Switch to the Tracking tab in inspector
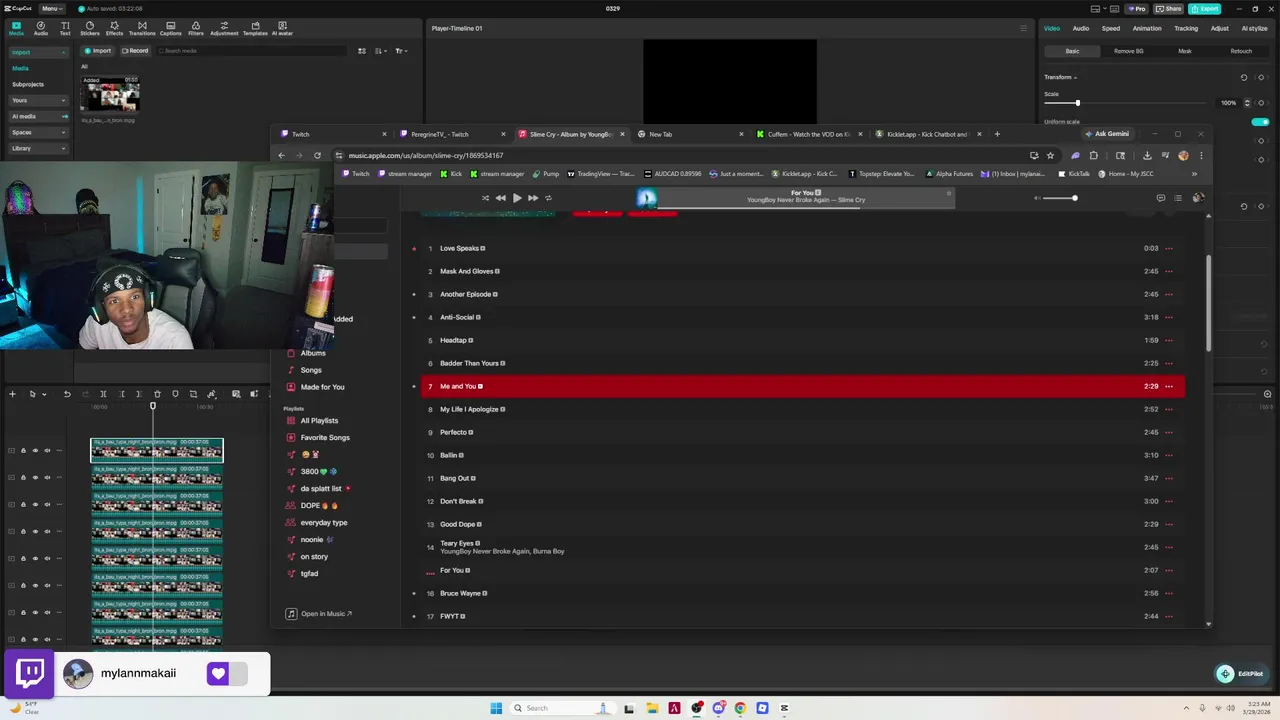This screenshot has height=720, width=1280. [1186, 28]
